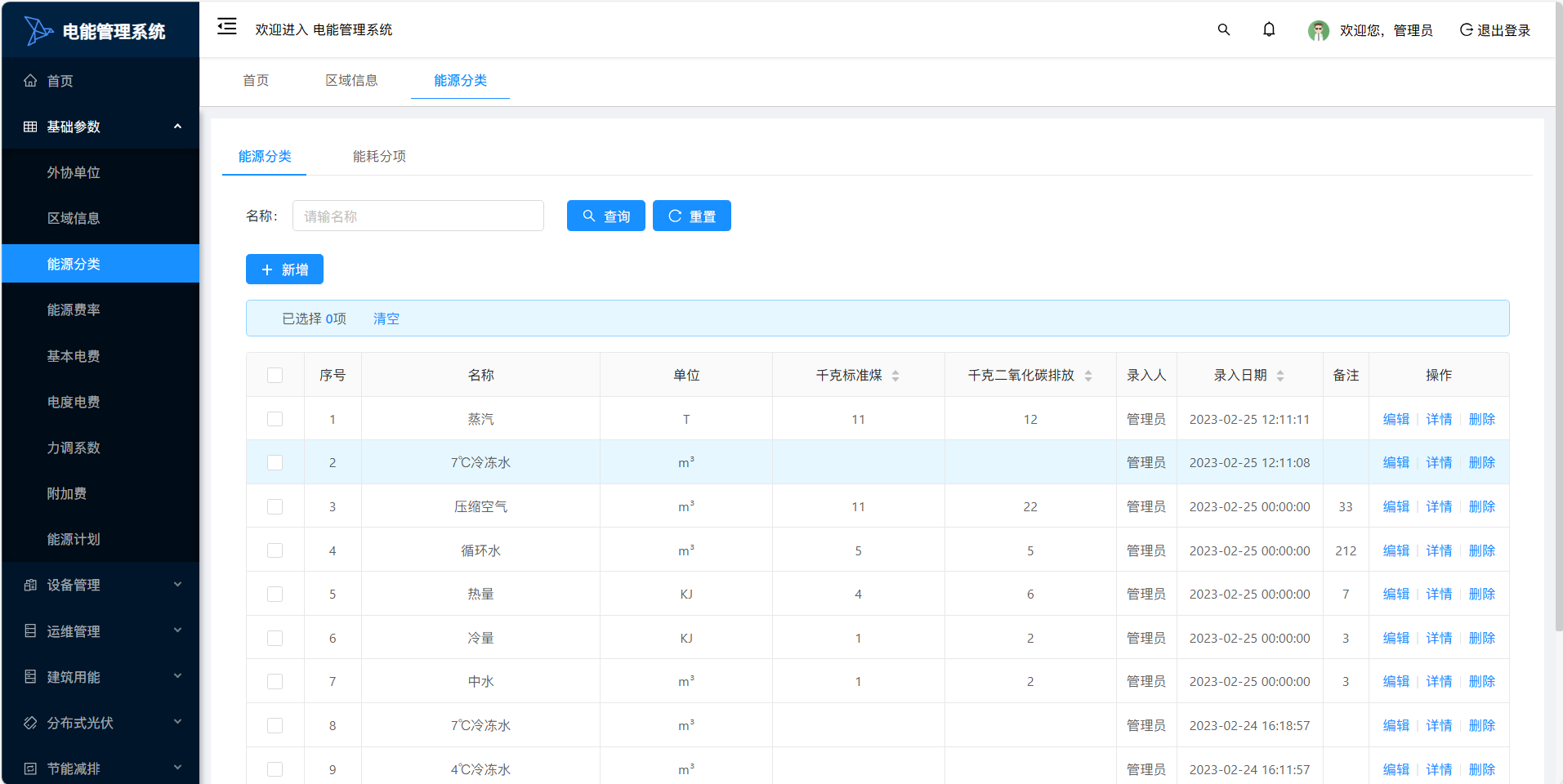Check the row for 冷量
The width and height of the screenshot is (1563, 784).
(x=275, y=638)
